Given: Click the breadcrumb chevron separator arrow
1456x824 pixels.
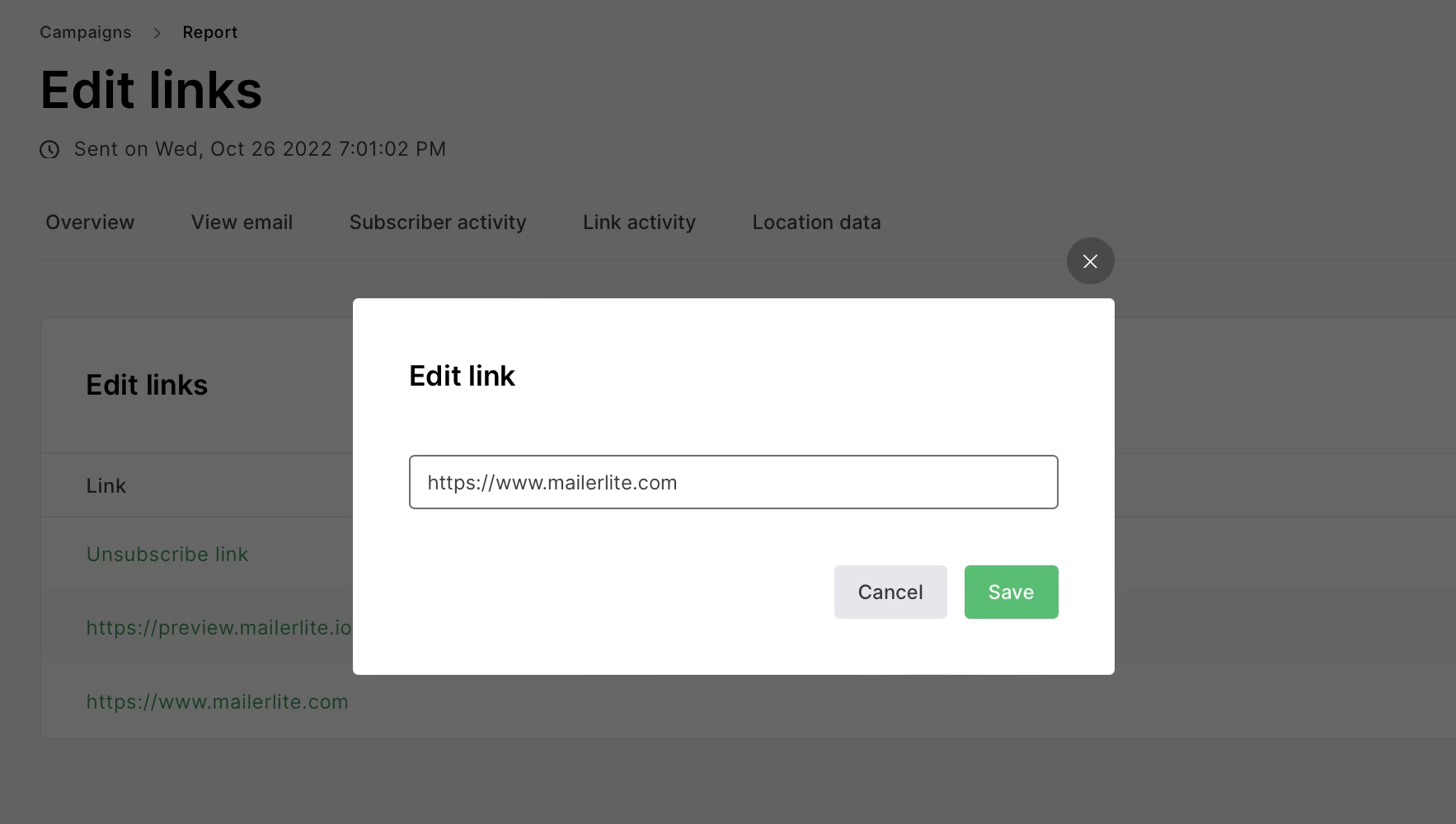Looking at the screenshot, I should (157, 33).
